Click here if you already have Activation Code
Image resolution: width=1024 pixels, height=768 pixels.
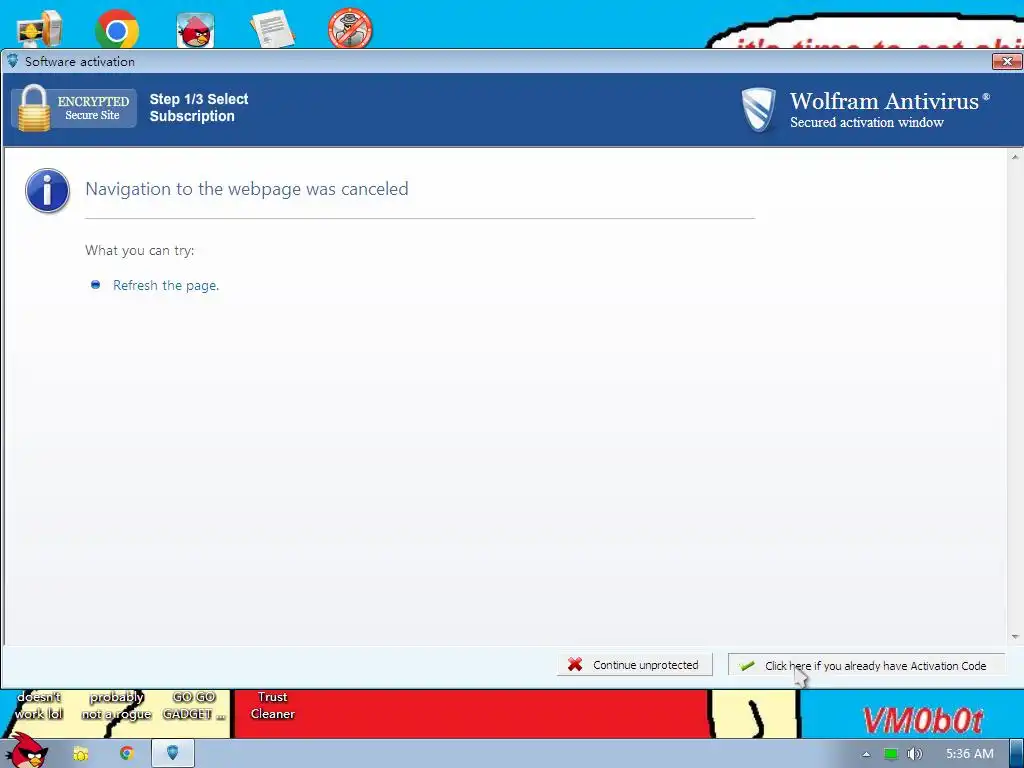coord(865,665)
